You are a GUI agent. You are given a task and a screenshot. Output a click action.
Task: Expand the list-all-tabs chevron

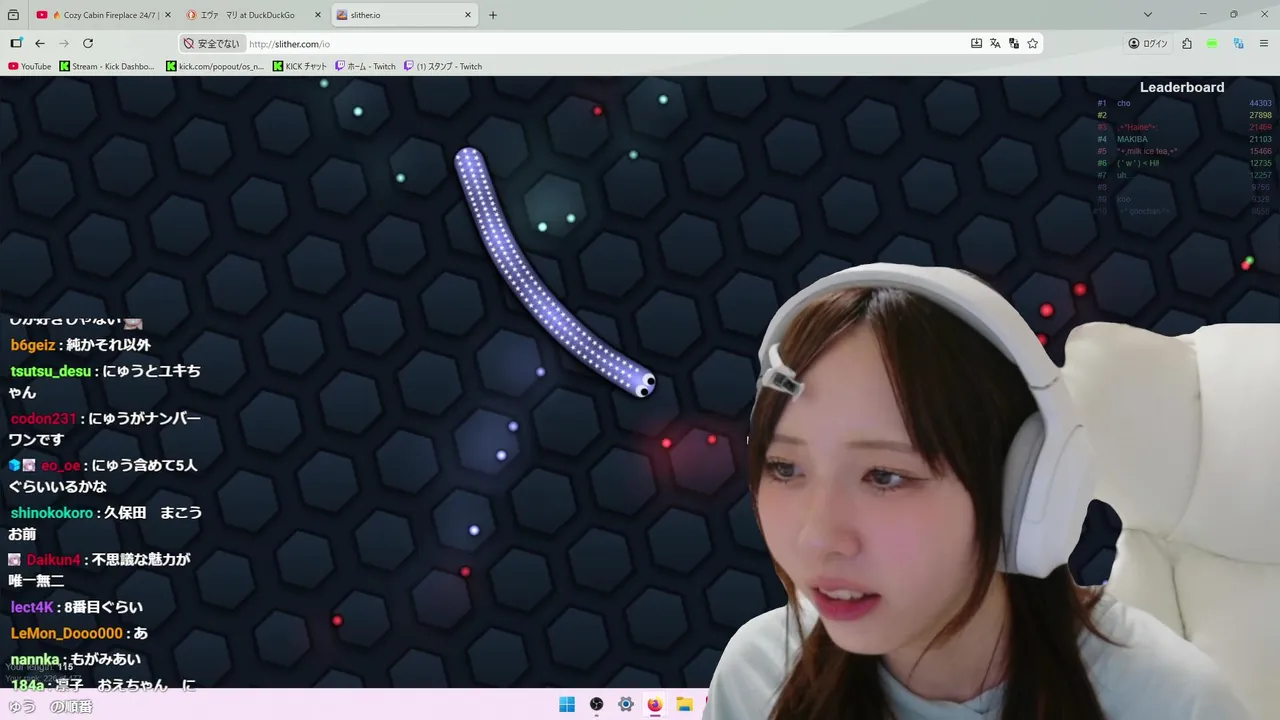pos(1148,15)
